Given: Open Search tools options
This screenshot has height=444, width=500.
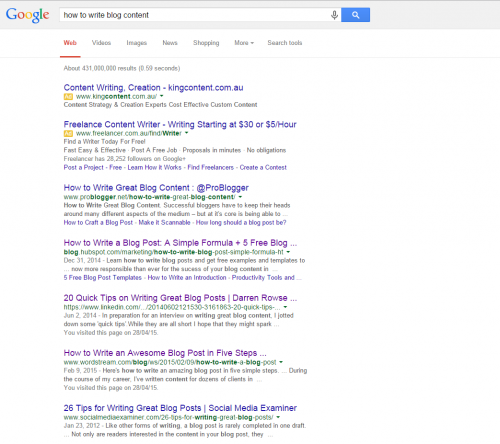Looking at the screenshot, I should click(x=285, y=43).
